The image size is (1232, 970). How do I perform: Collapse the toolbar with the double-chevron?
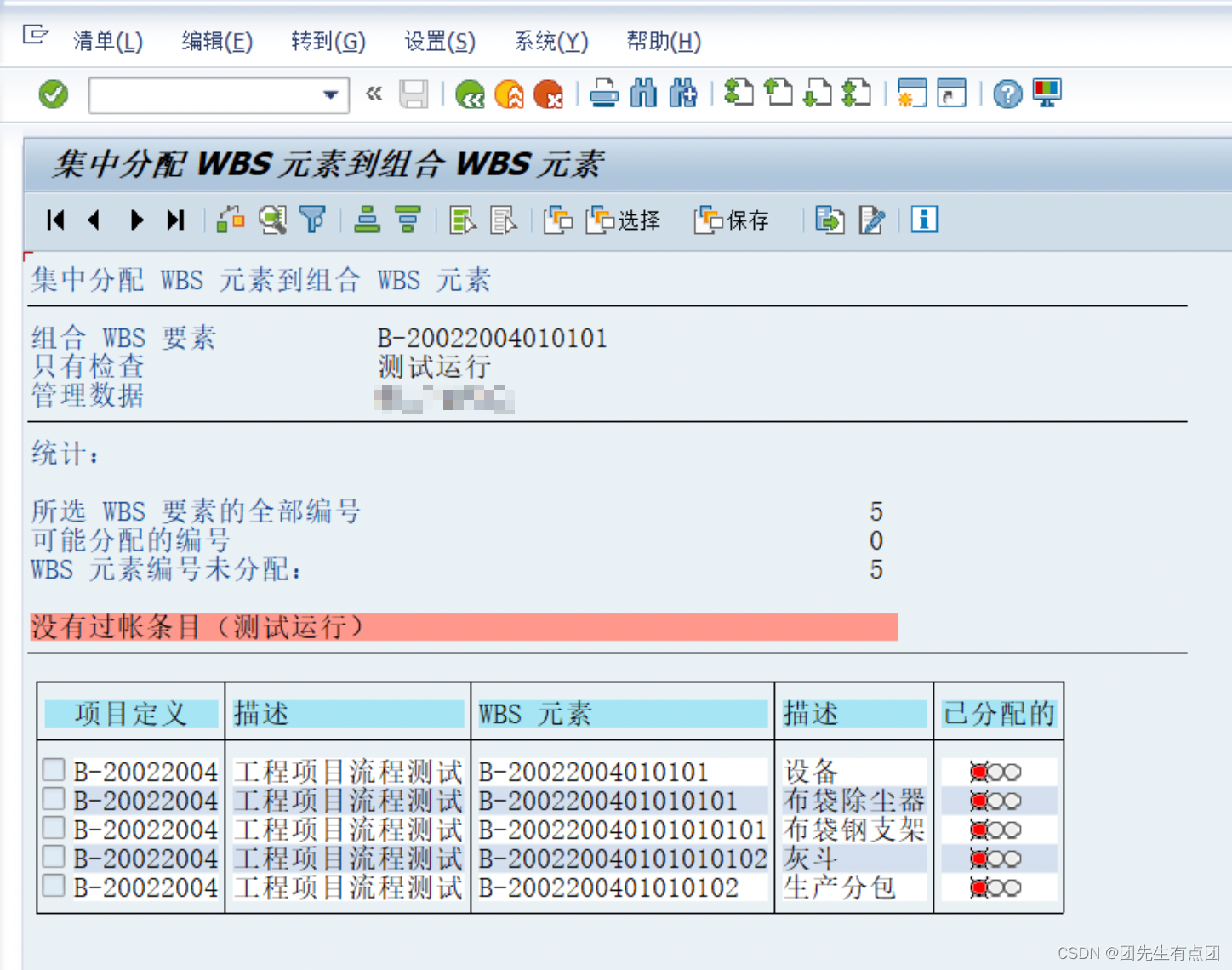pyautogui.click(x=373, y=94)
